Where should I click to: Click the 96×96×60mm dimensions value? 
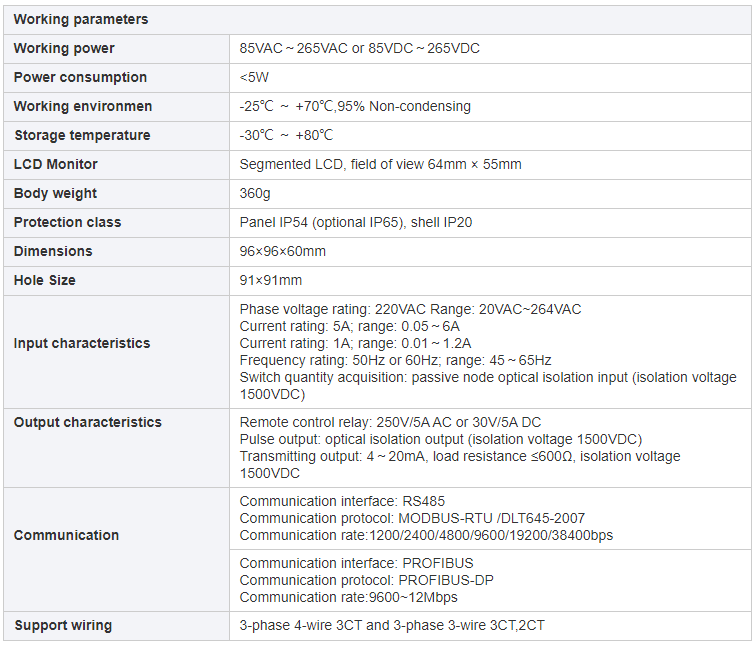282,251
